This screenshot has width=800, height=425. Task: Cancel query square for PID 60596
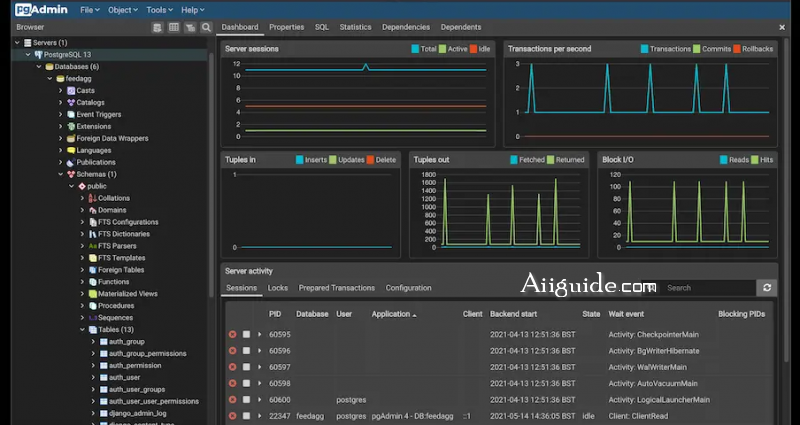pos(246,351)
